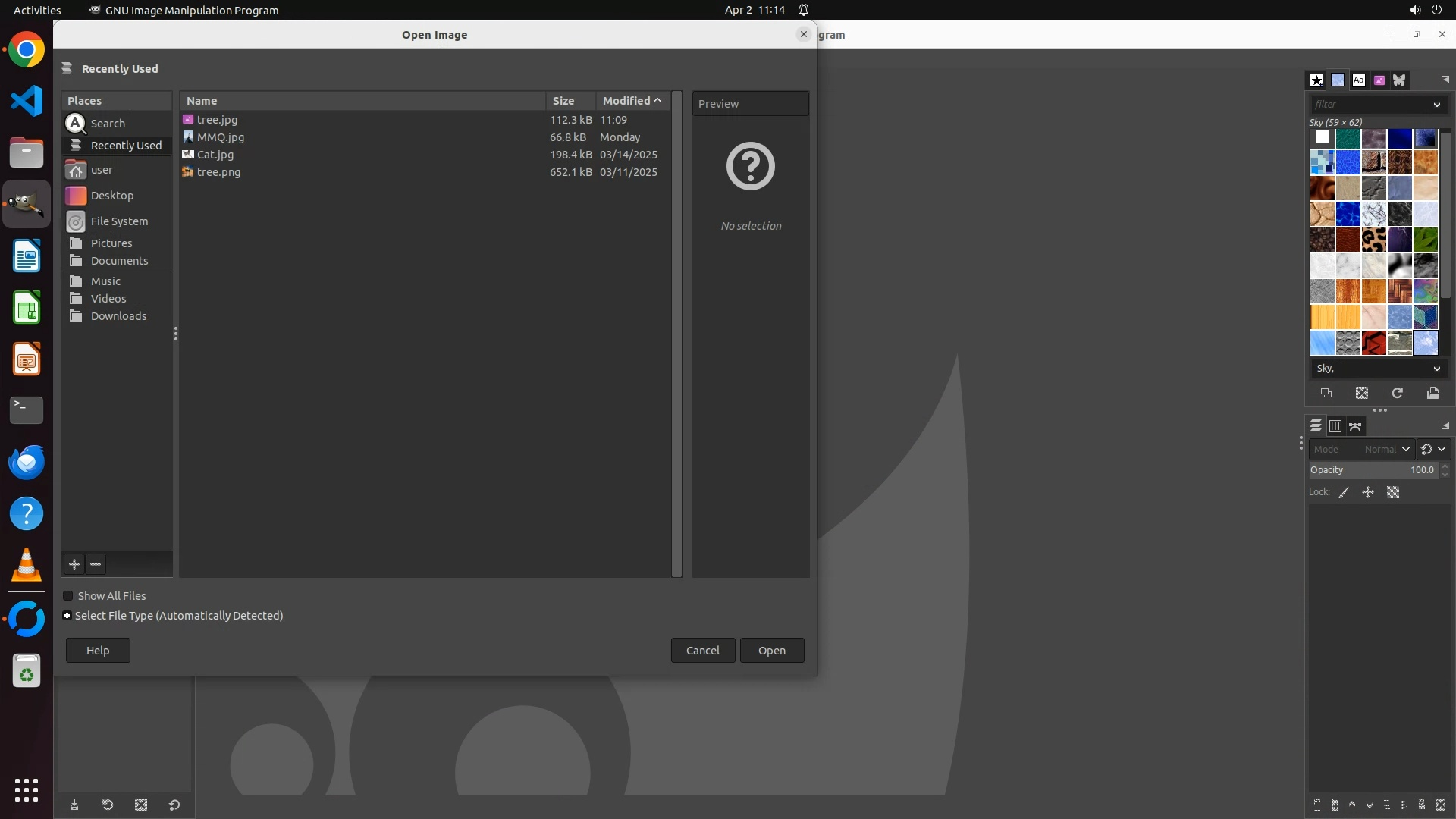Open the Fonts tab icon
This screenshot has width=1456, height=819.
(1358, 80)
